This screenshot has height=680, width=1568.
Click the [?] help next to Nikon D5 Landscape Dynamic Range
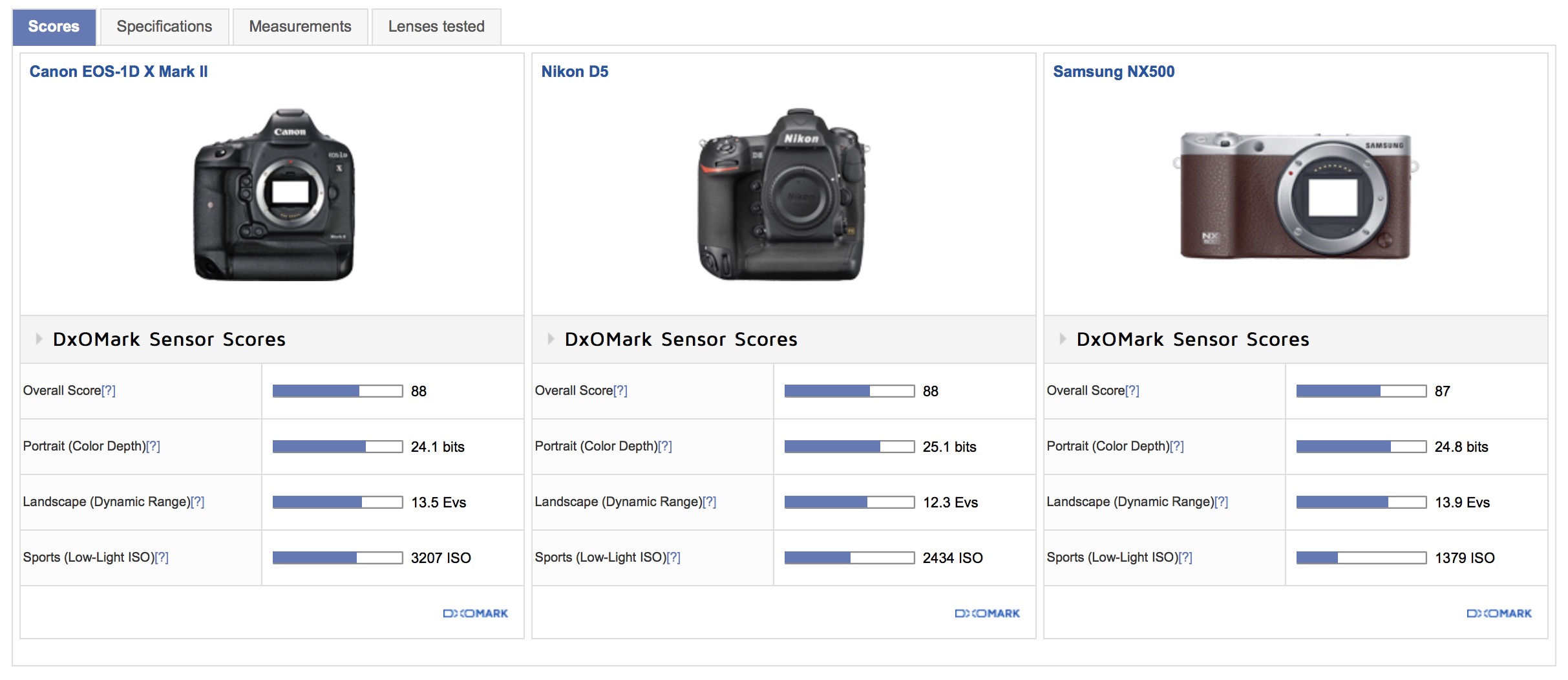click(710, 502)
